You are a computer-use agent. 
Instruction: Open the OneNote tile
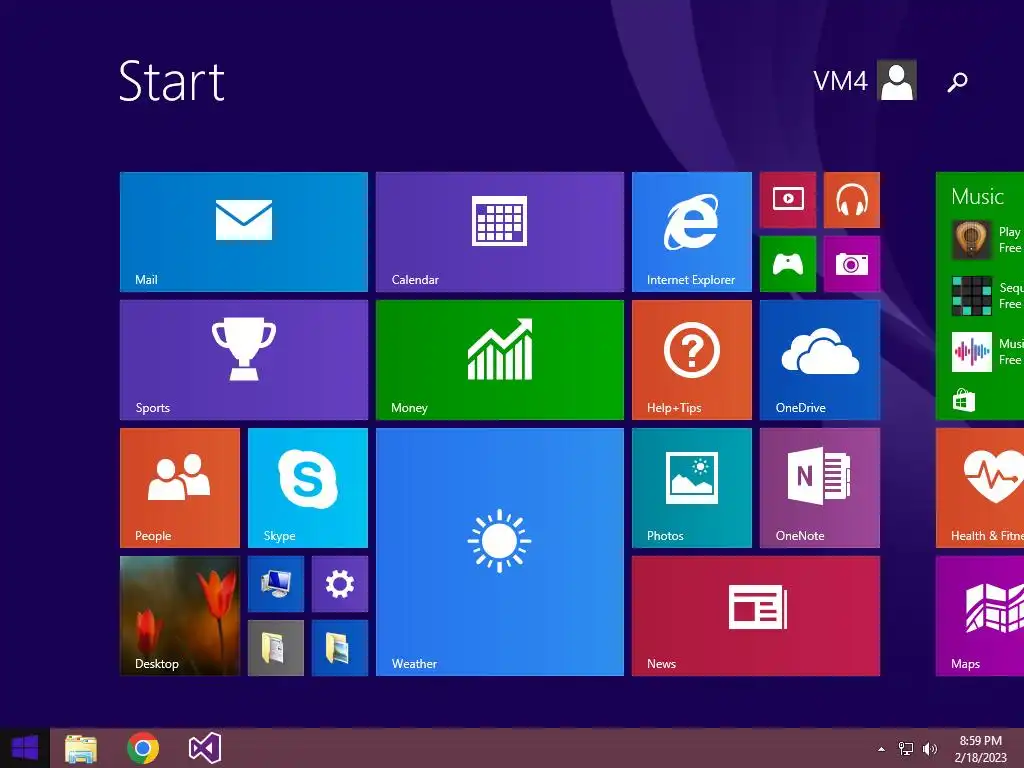tap(820, 488)
